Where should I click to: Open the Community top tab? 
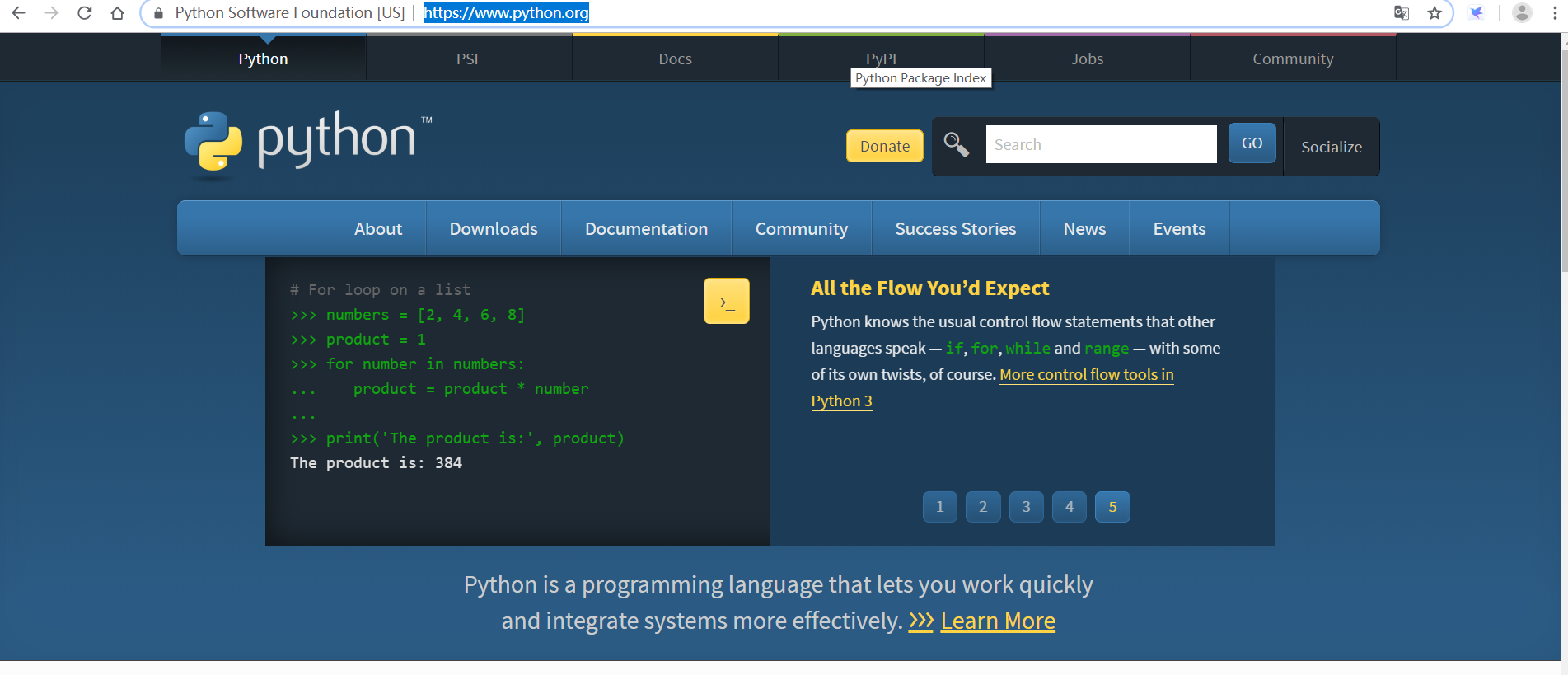pos(1294,59)
